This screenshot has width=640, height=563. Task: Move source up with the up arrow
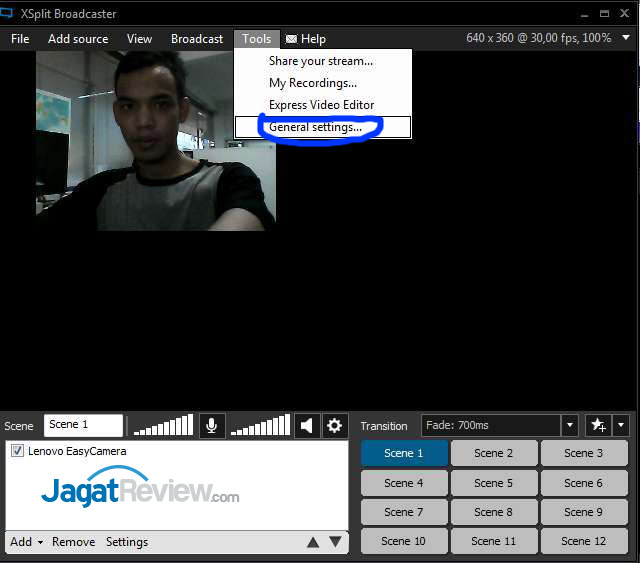click(x=313, y=542)
